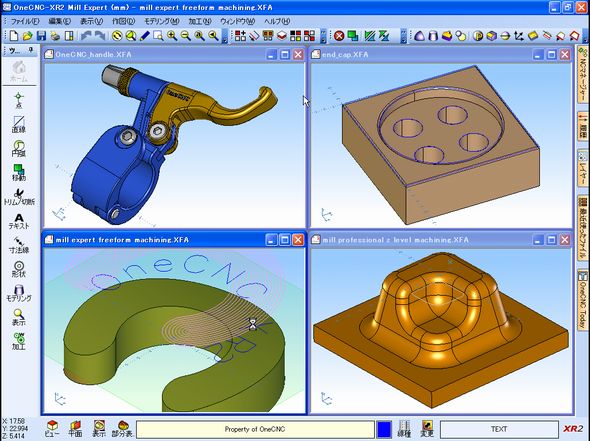Viewport: 590px width, 441px height.
Task: Maximize the end_cap.XFA child window
Action: tap(551, 55)
